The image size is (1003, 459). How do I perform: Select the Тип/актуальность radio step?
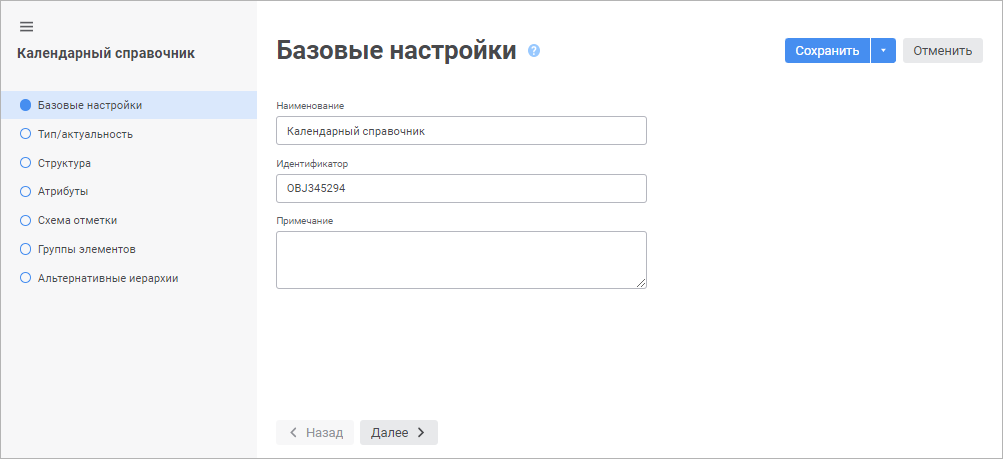coord(26,134)
